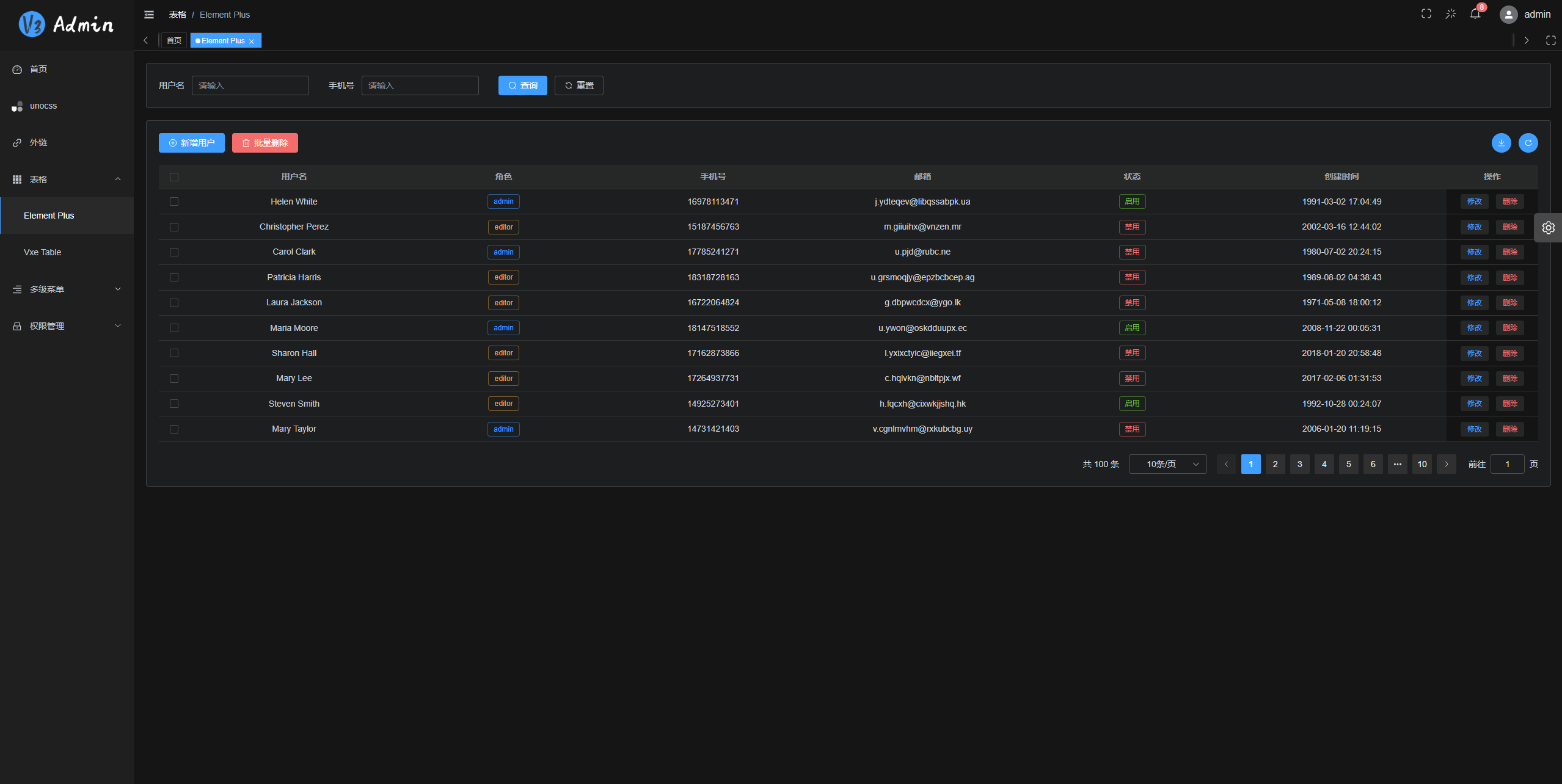Refresh the table with circular icon
This screenshot has width=1562, height=784.
click(1528, 143)
